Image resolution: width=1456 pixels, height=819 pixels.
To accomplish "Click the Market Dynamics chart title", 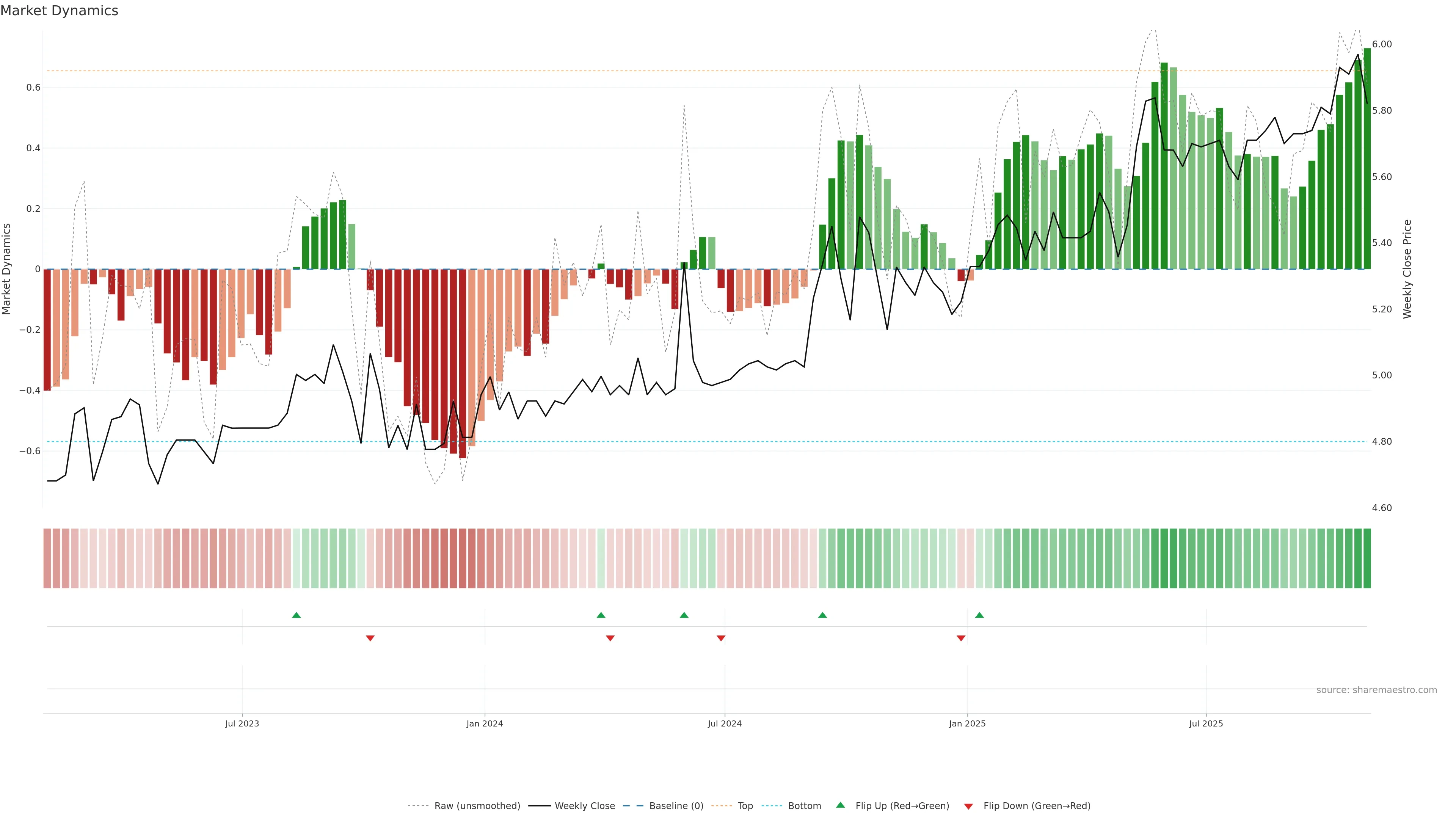I will 60,11.
